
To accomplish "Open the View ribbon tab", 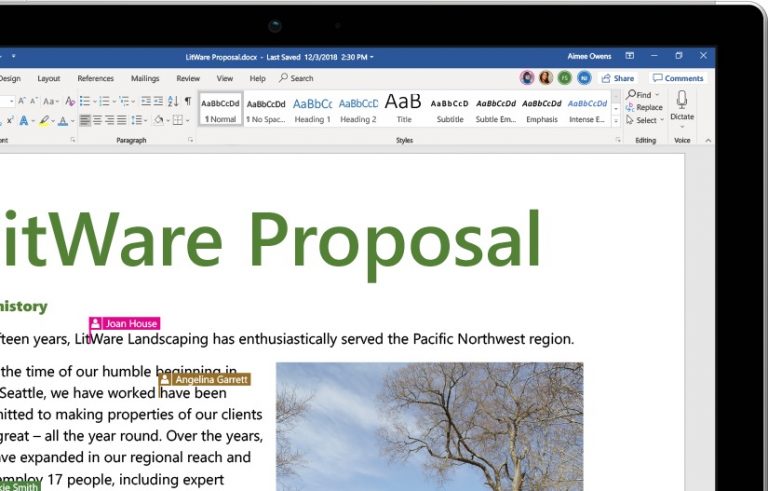I will [x=225, y=78].
